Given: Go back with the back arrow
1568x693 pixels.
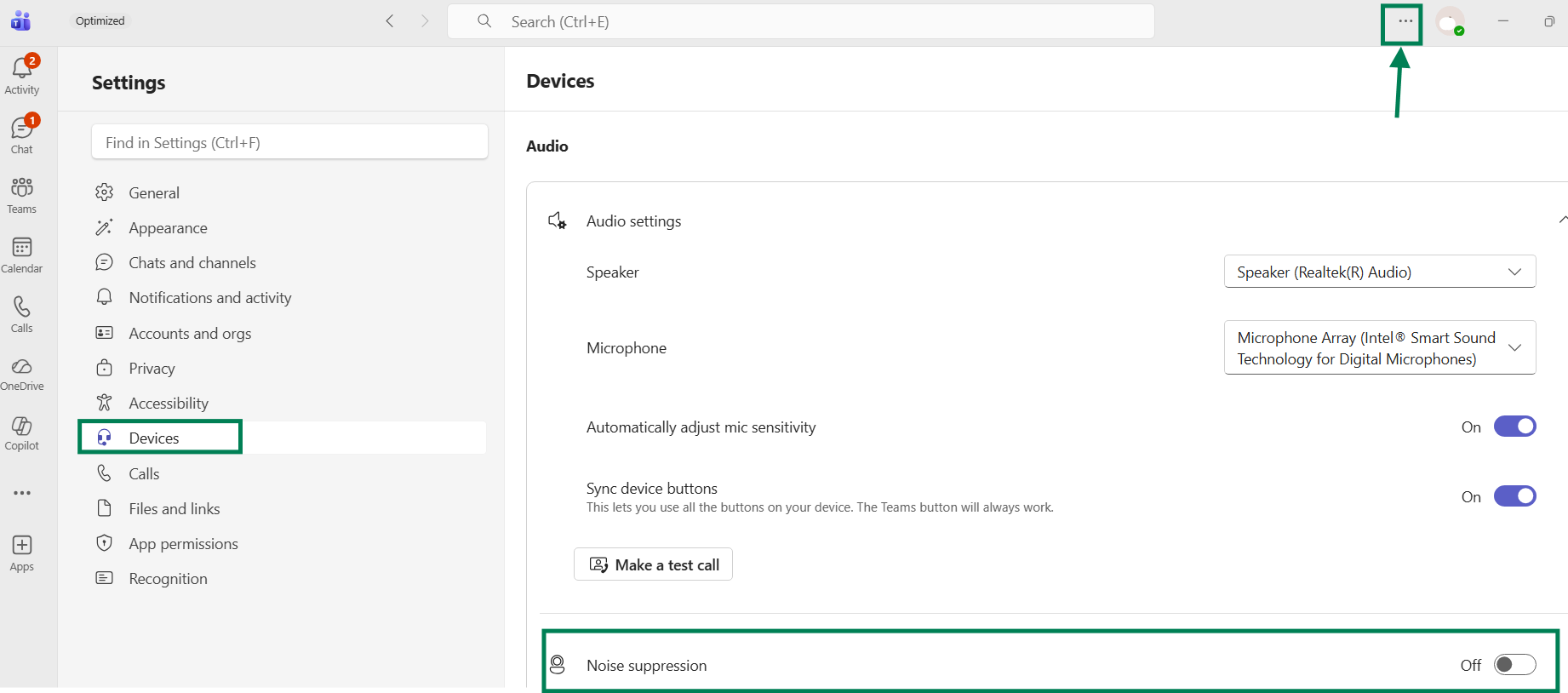Looking at the screenshot, I should [390, 21].
